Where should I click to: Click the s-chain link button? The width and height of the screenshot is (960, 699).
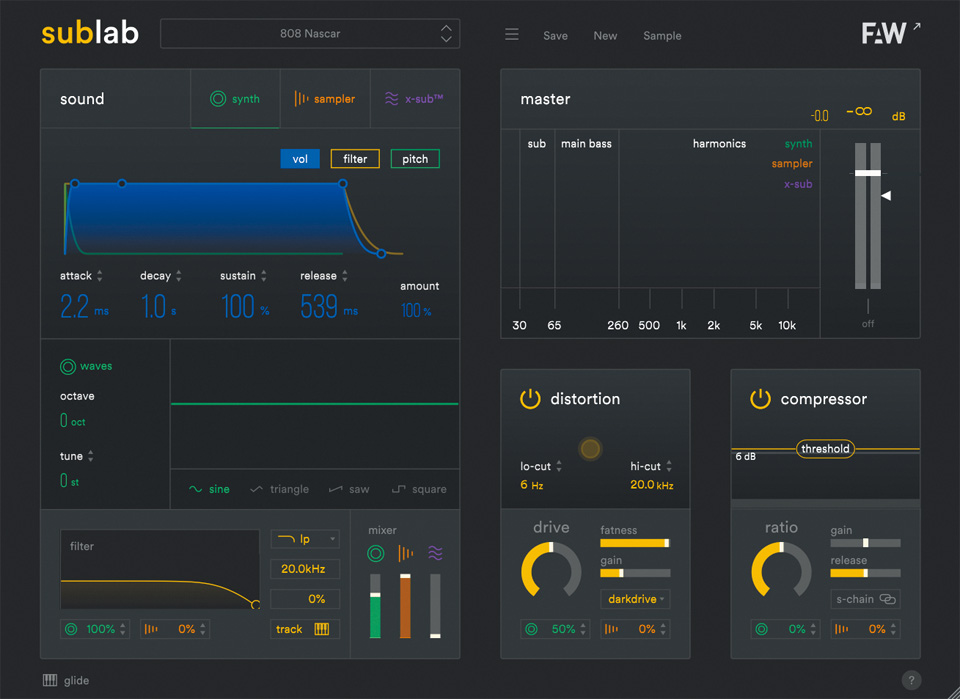[x=865, y=599]
